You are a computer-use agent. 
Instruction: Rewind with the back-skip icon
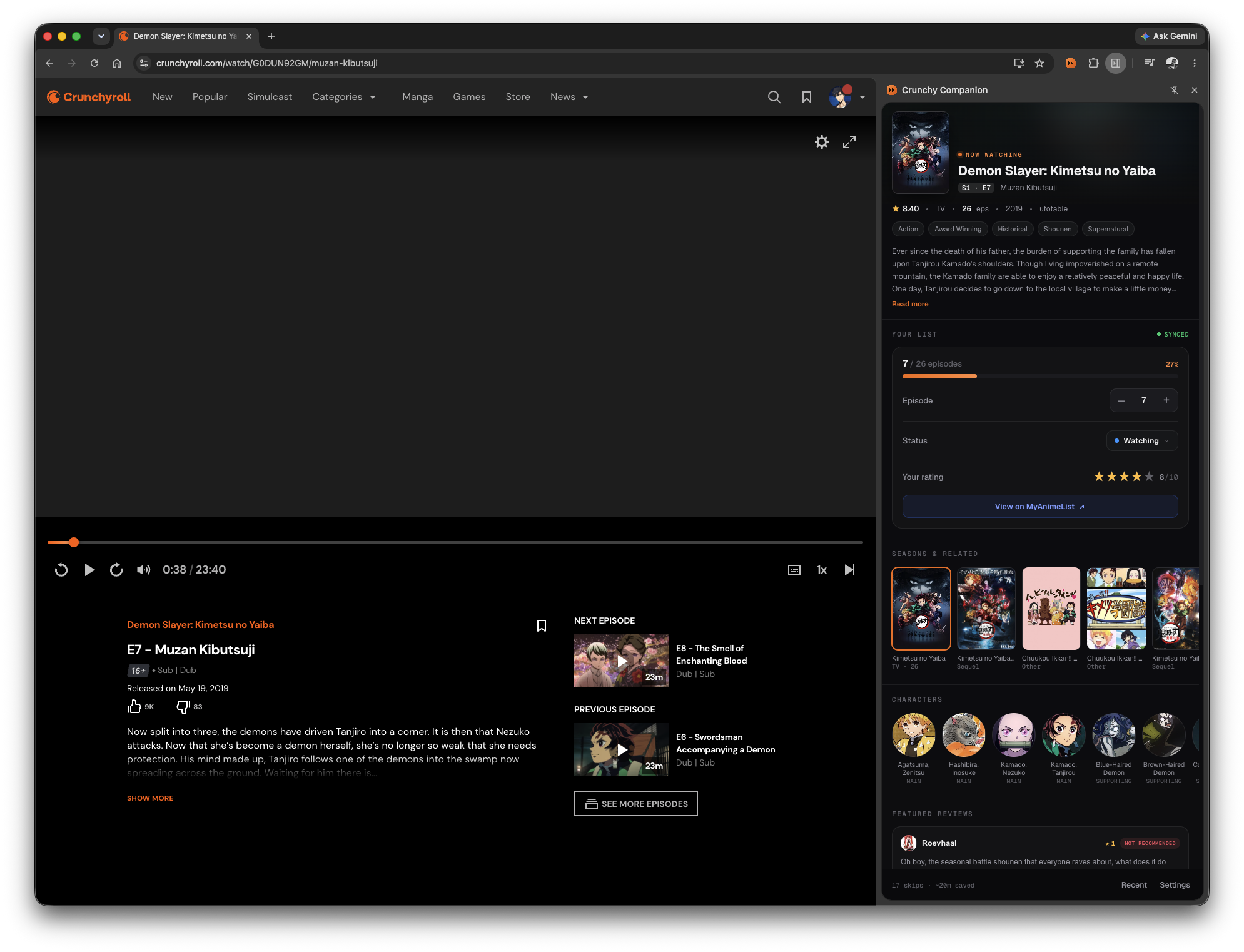(x=61, y=570)
